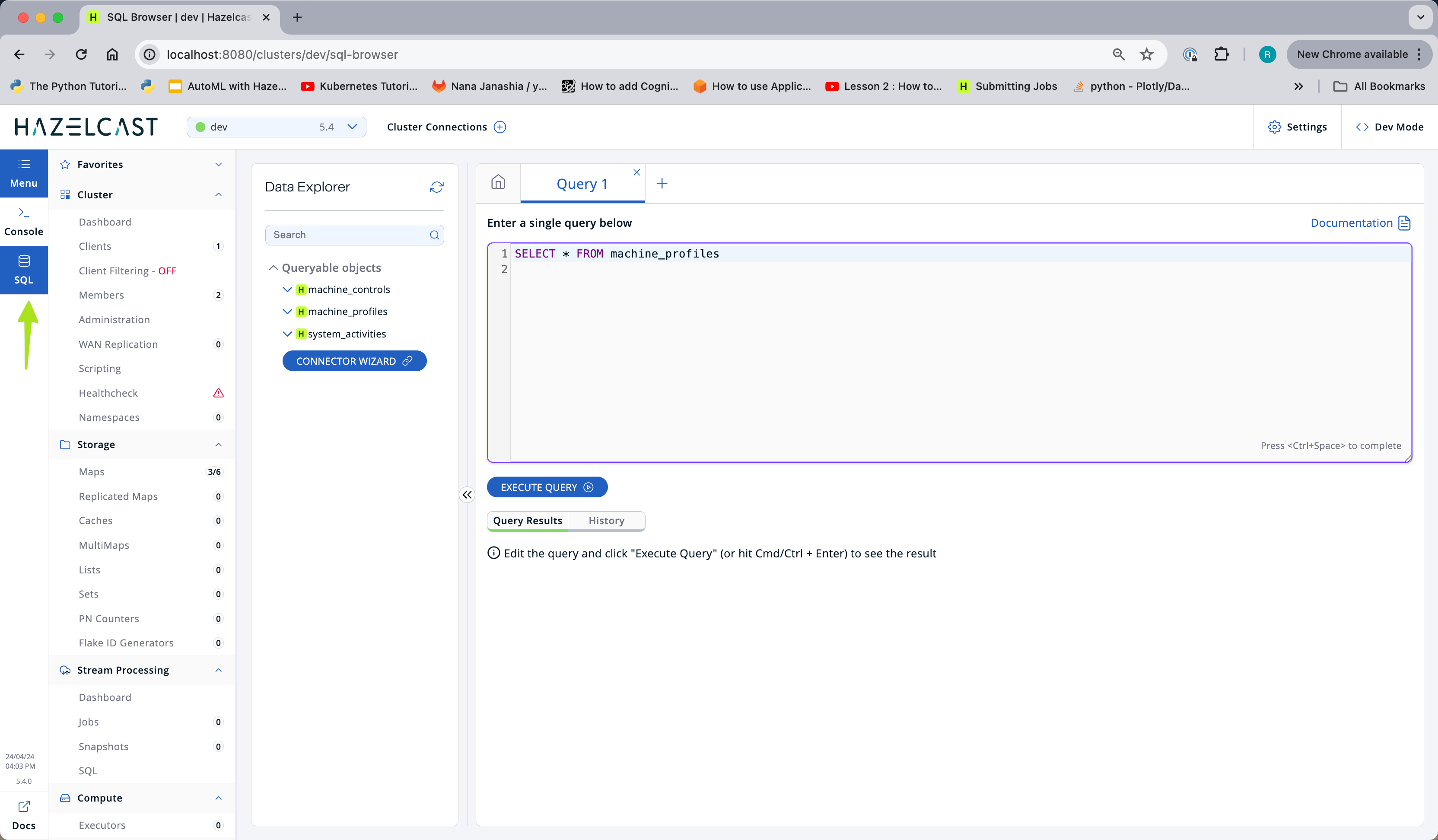
Task: Click the home icon beside Query 1 tab
Action: (x=498, y=183)
